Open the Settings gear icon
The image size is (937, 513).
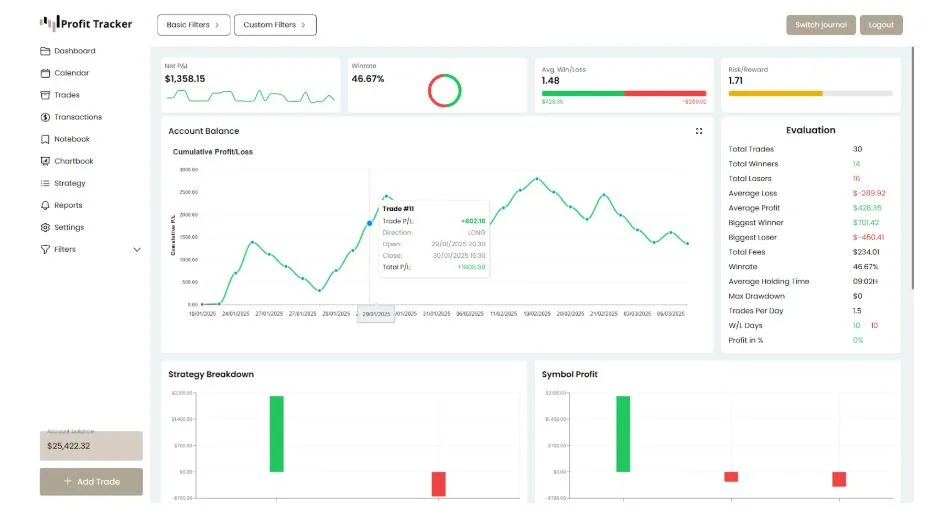pyautogui.click(x=45, y=227)
